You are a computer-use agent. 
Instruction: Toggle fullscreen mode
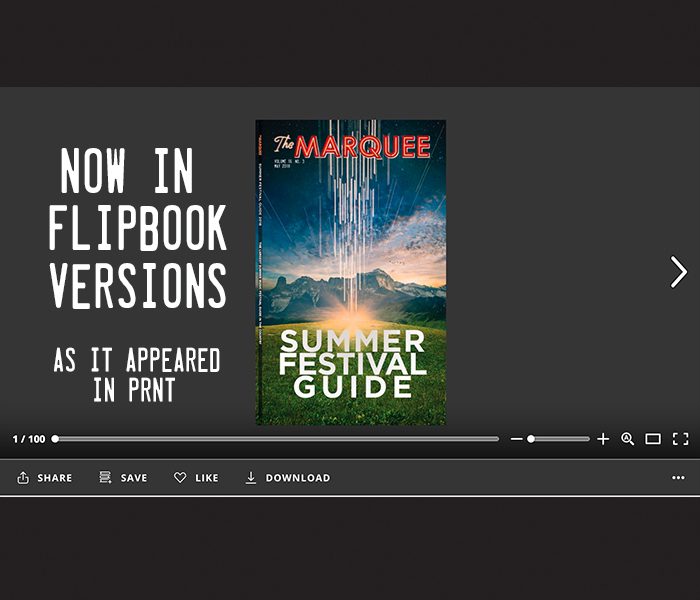(x=680, y=439)
